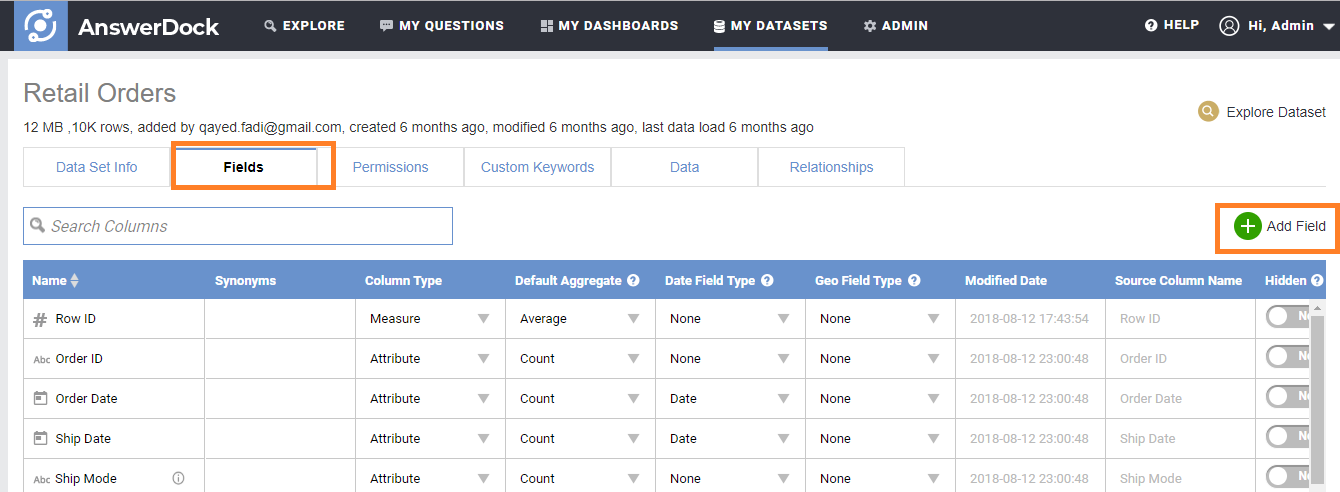Screen dimensions: 1340x492
Task: Click the Date Field Type help icon
Action: click(767, 281)
